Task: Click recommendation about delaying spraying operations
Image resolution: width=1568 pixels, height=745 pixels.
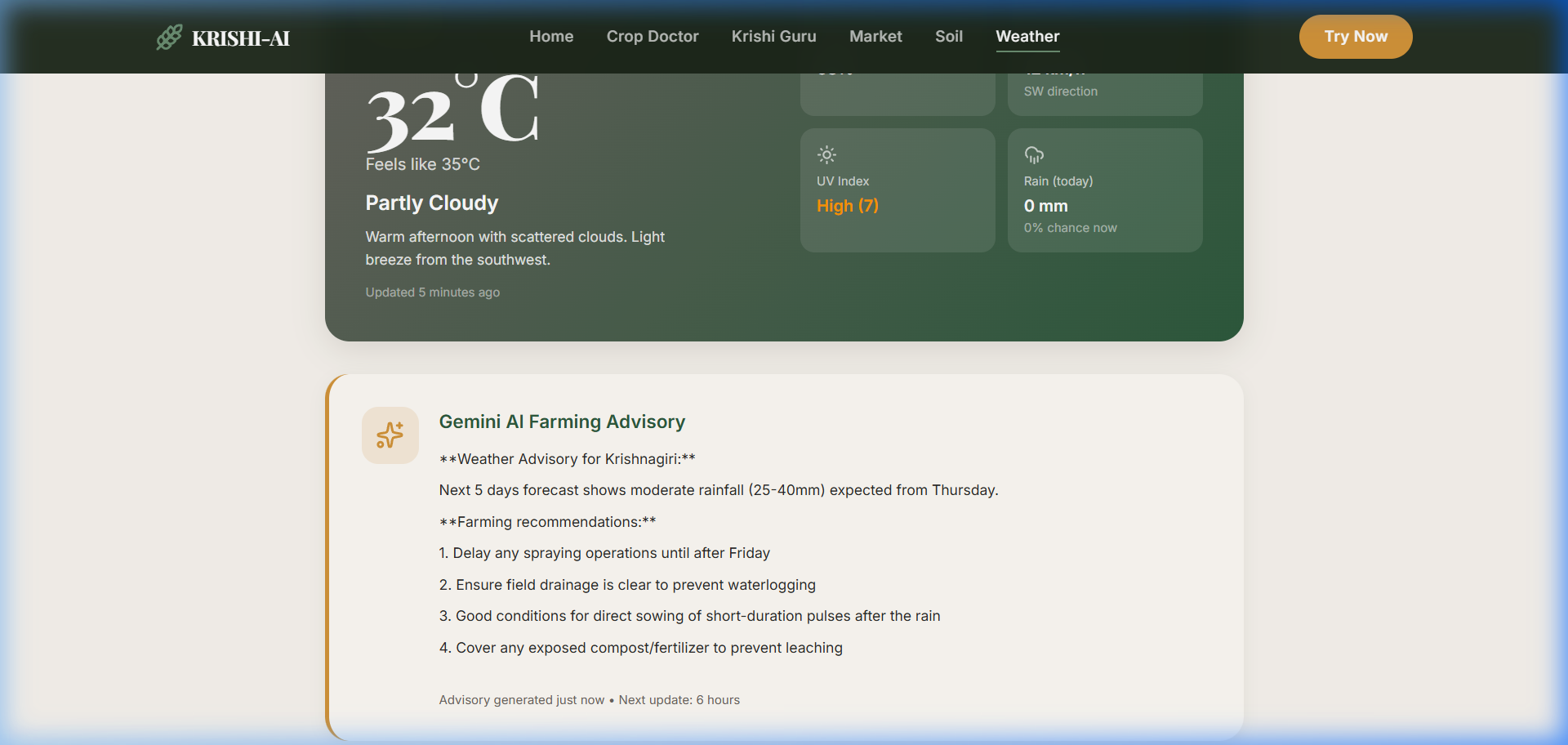Action: 604,553
